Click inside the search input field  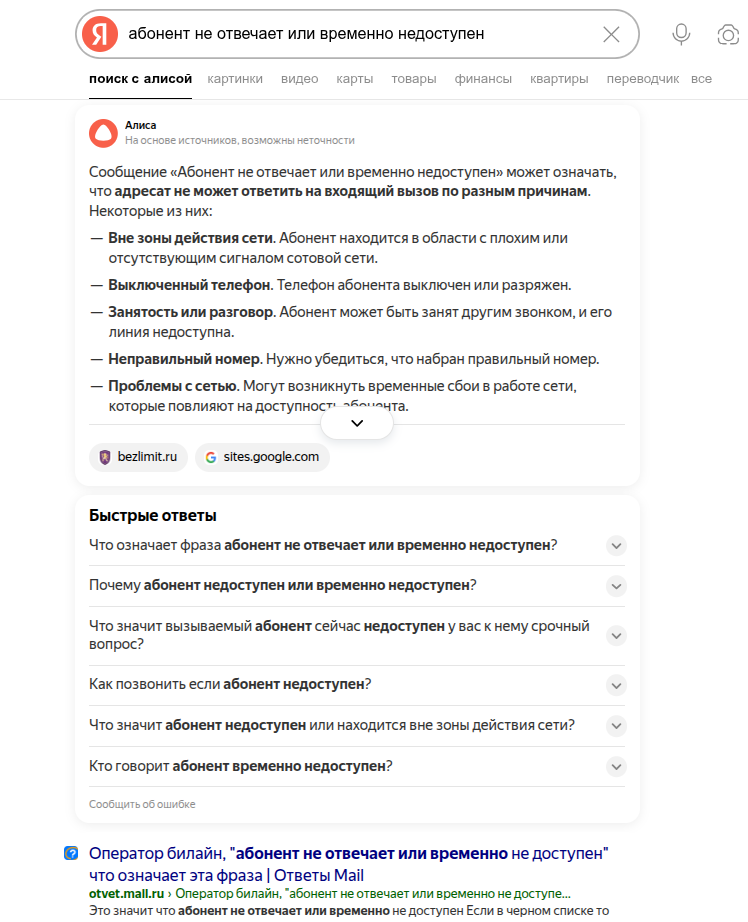coord(350,33)
